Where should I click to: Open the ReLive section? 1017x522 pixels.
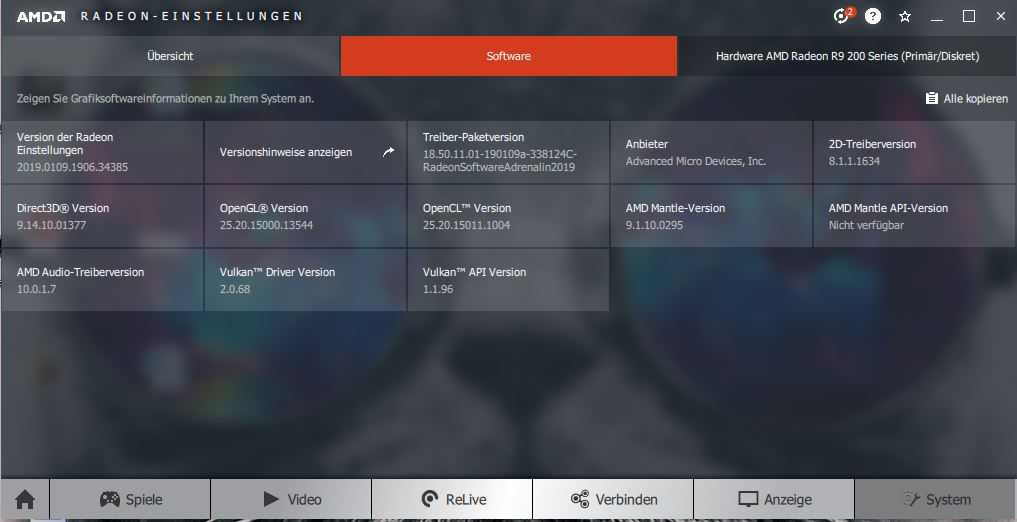(452, 499)
